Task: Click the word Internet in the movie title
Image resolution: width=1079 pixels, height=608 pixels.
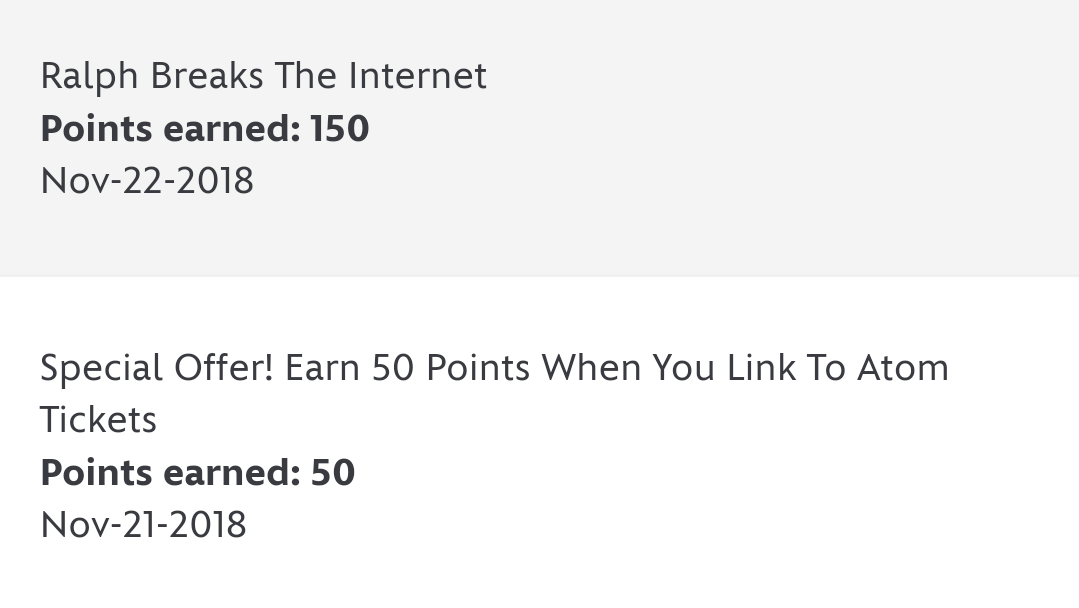Action: [x=418, y=76]
